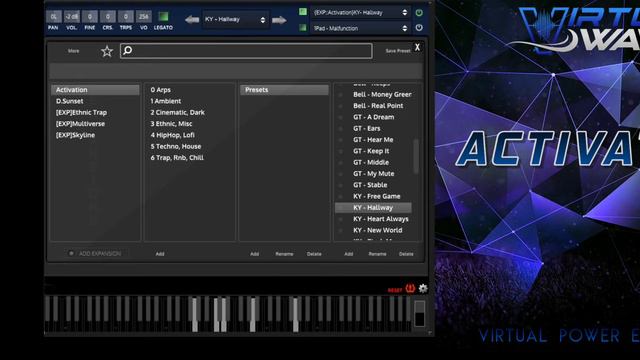The image size is (640, 360).
Task: Select the Activation bank
Action: click(95, 90)
